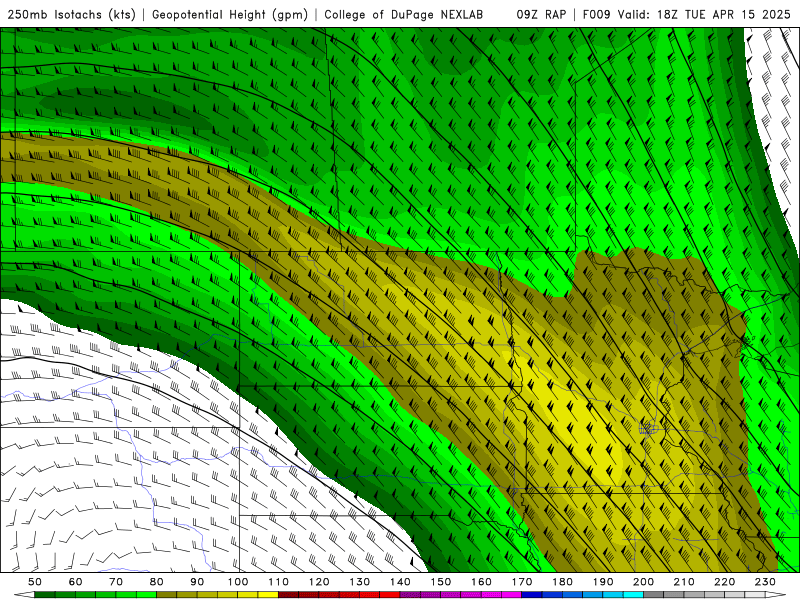
Task: Click the 190 label on the color scale
Action: click(603, 582)
